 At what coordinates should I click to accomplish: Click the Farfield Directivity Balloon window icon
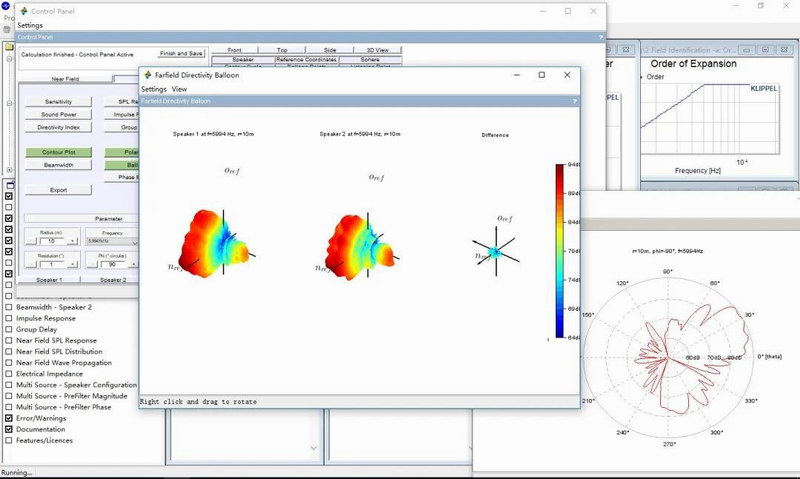(148, 75)
